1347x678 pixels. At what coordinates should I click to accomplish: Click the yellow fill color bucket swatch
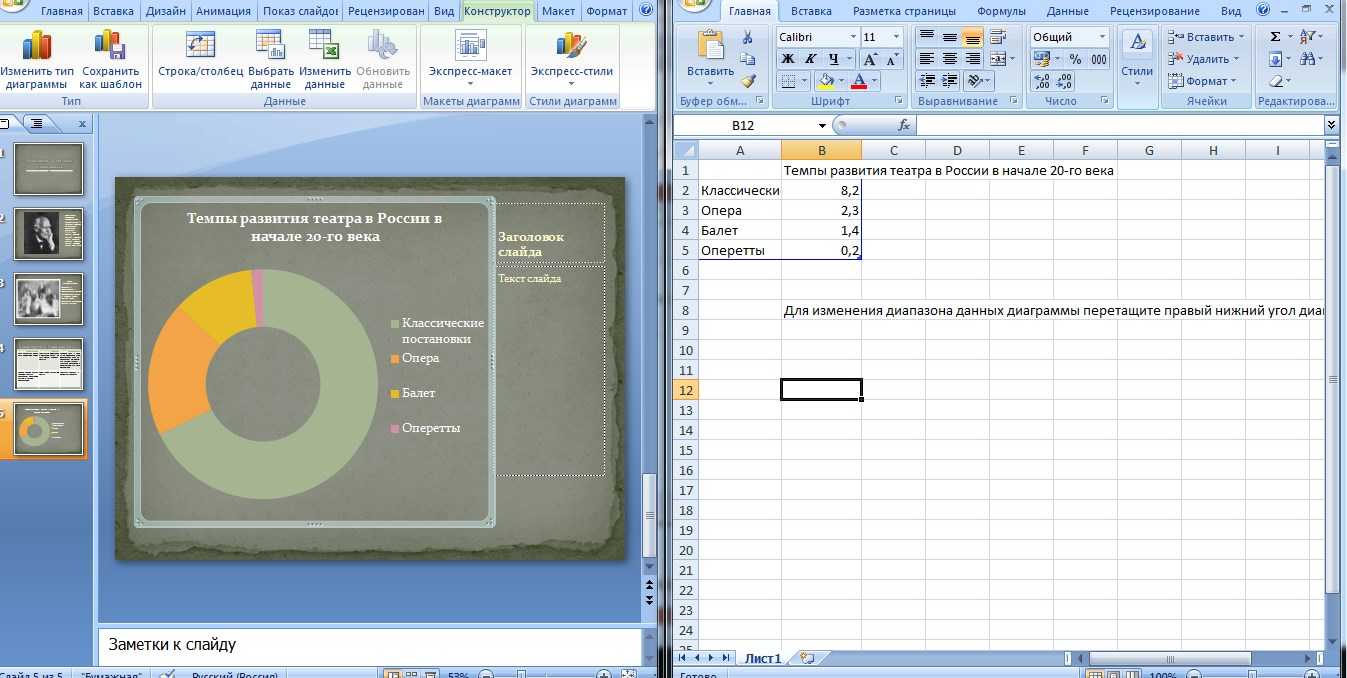(826, 81)
